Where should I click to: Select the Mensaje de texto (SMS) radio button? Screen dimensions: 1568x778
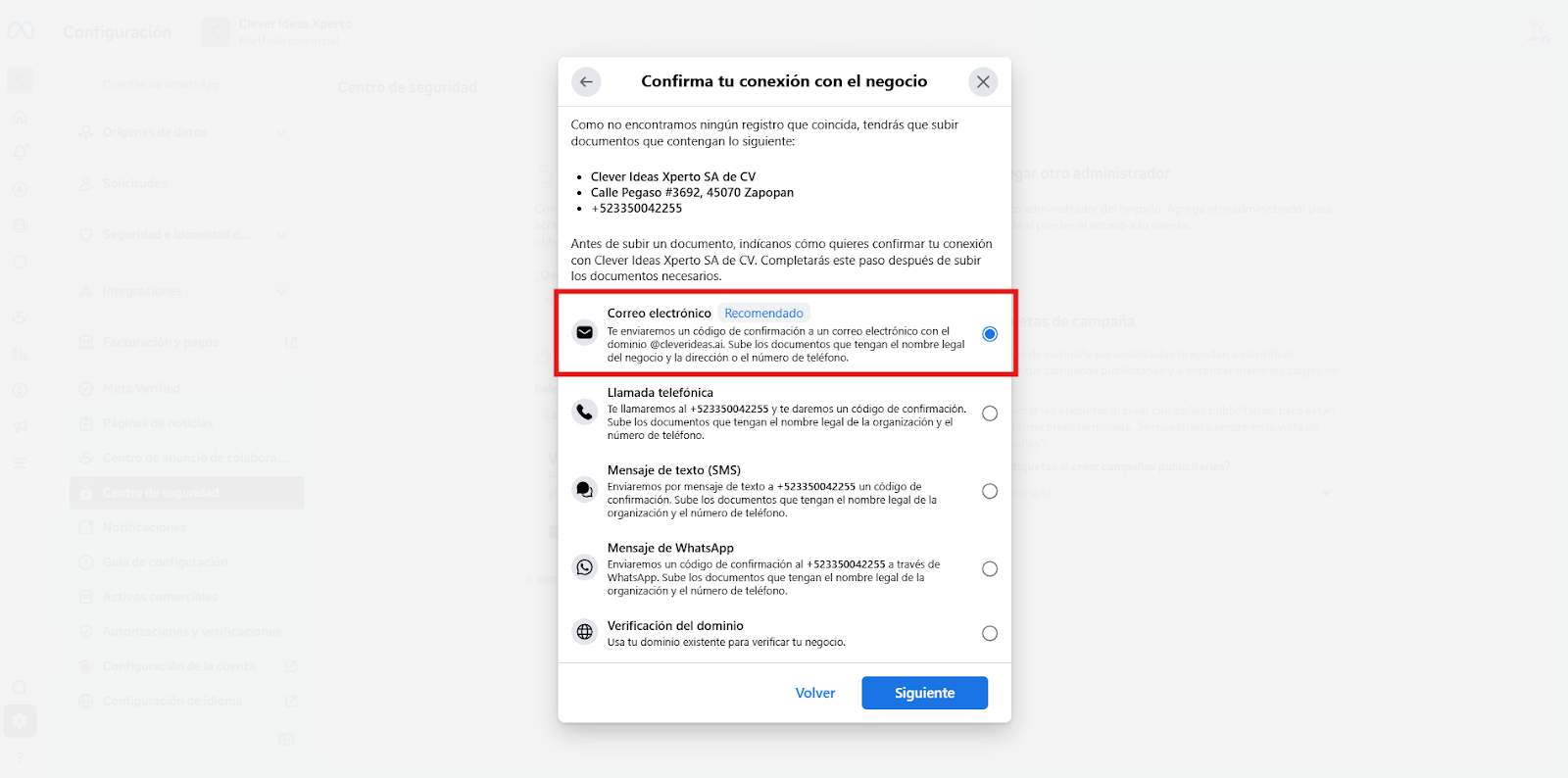click(990, 491)
